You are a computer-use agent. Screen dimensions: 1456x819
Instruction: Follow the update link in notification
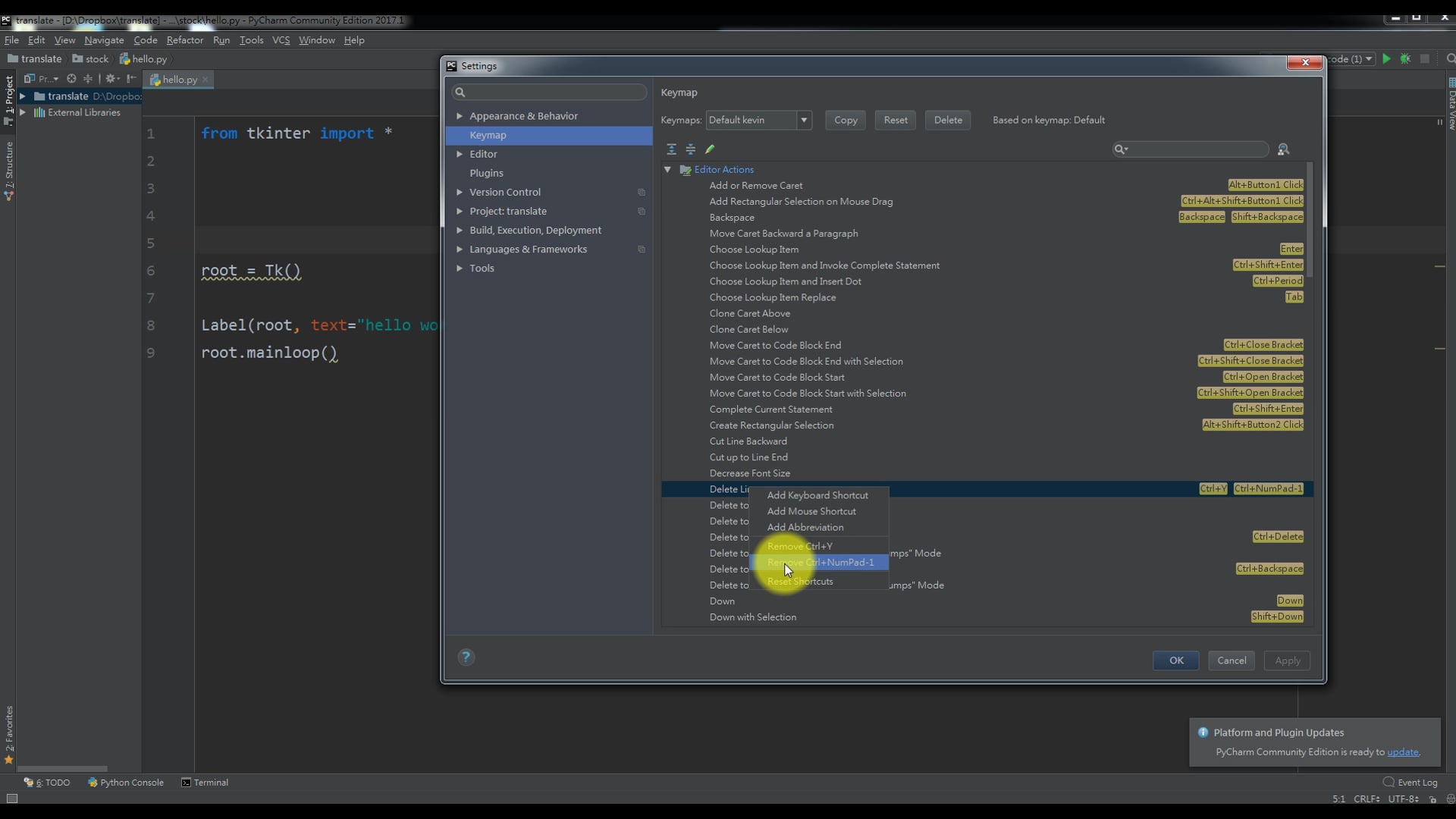(1402, 752)
